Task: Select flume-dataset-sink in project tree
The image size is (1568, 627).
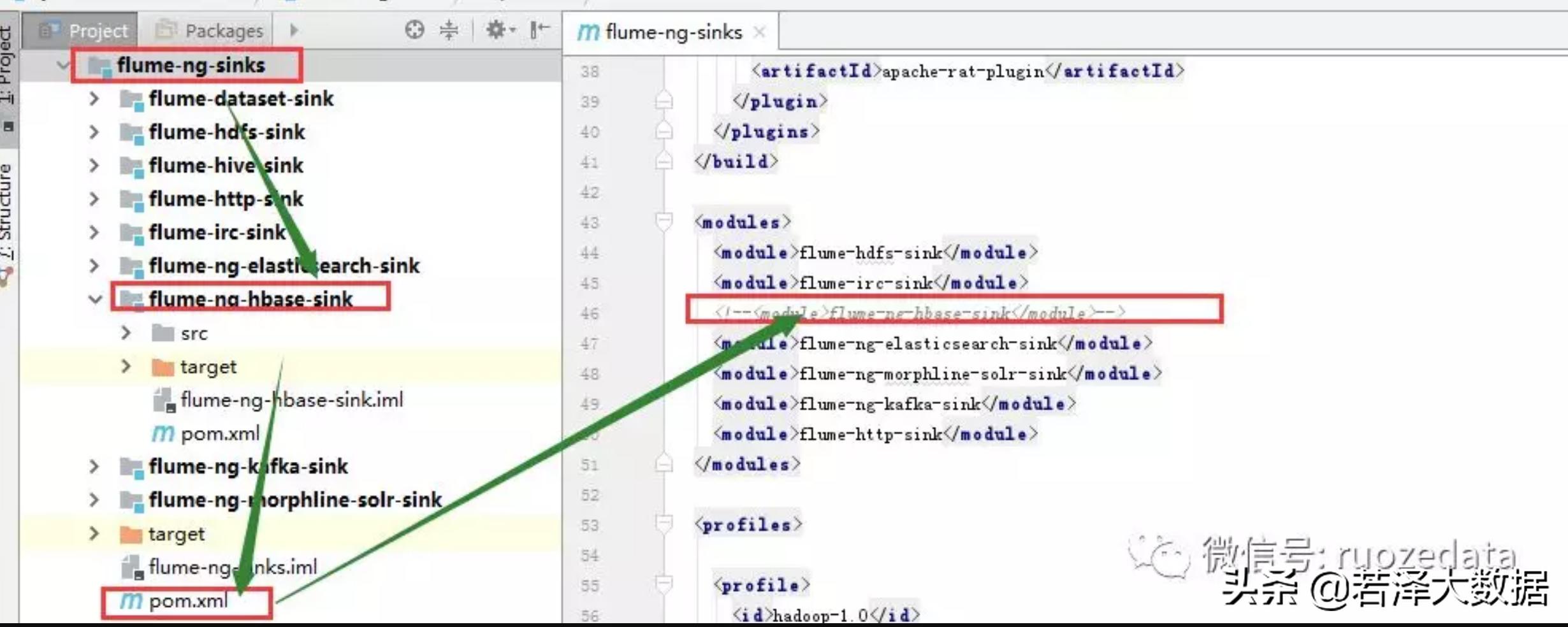Action: click(x=241, y=99)
